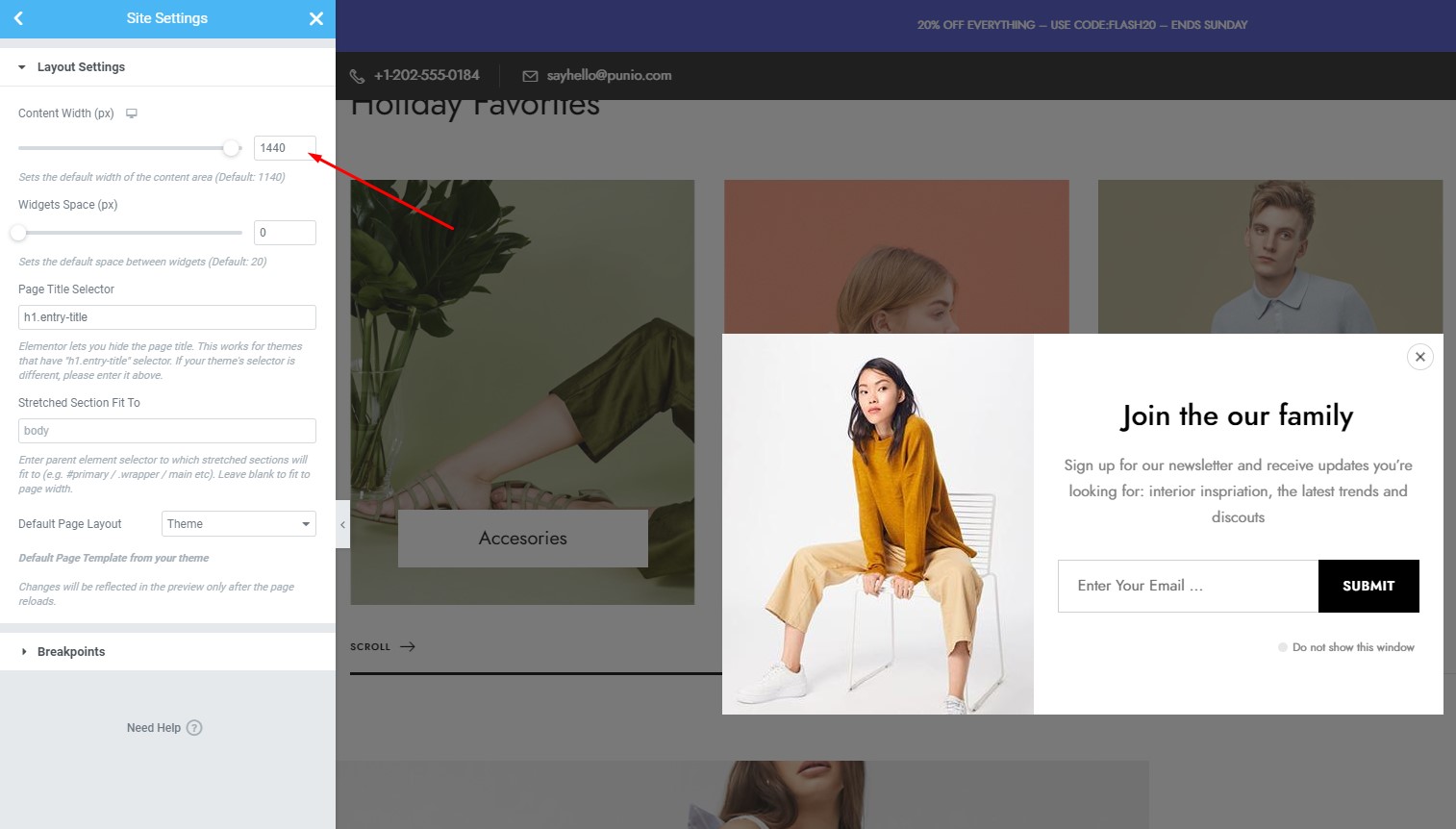Click the Need Help question mark icon
1456x829 pixels.
click(x=194, y=728)
